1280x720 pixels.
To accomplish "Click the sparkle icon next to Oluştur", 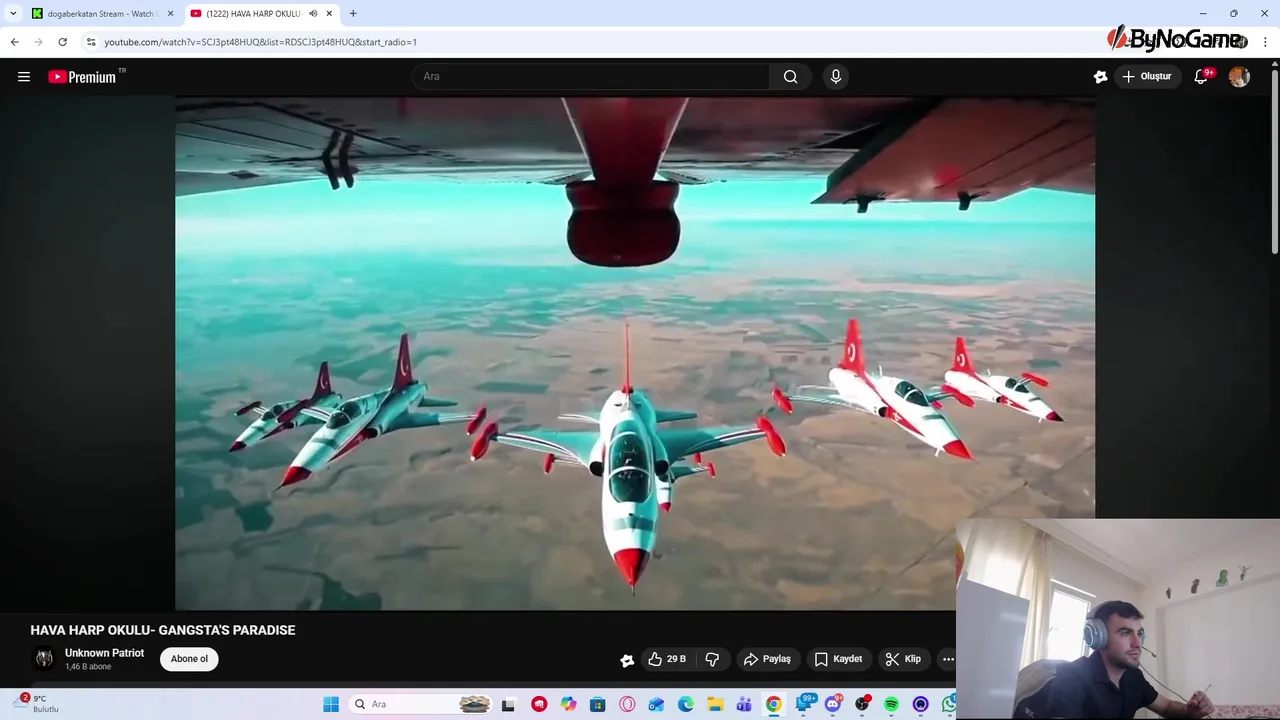I will click(1100, 76).
